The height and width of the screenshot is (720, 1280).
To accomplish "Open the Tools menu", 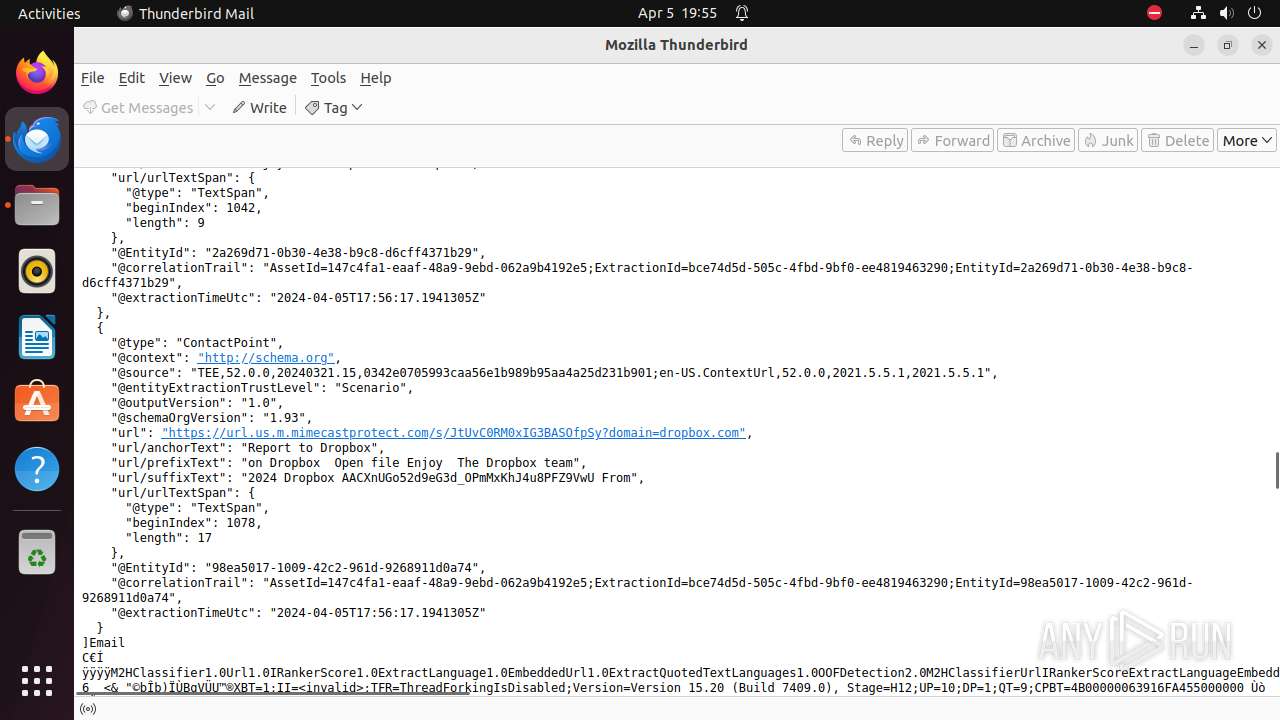I will tap(328, 77).
